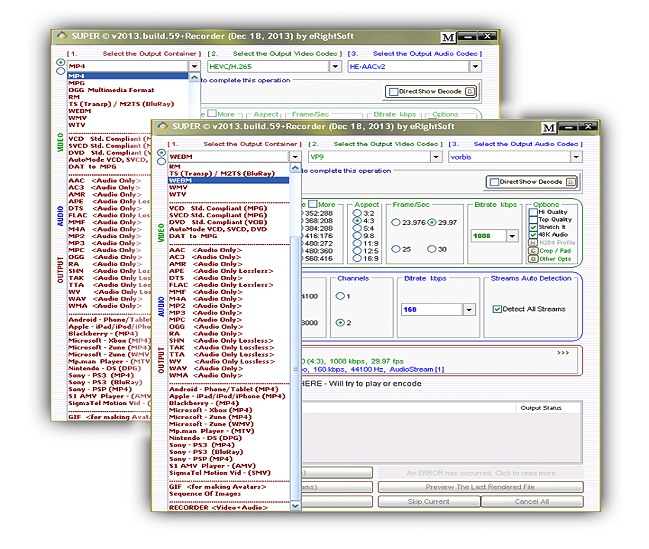The image size is (649, 549).
Task: Select 2 audio channels
Action: tap(340, 323)
